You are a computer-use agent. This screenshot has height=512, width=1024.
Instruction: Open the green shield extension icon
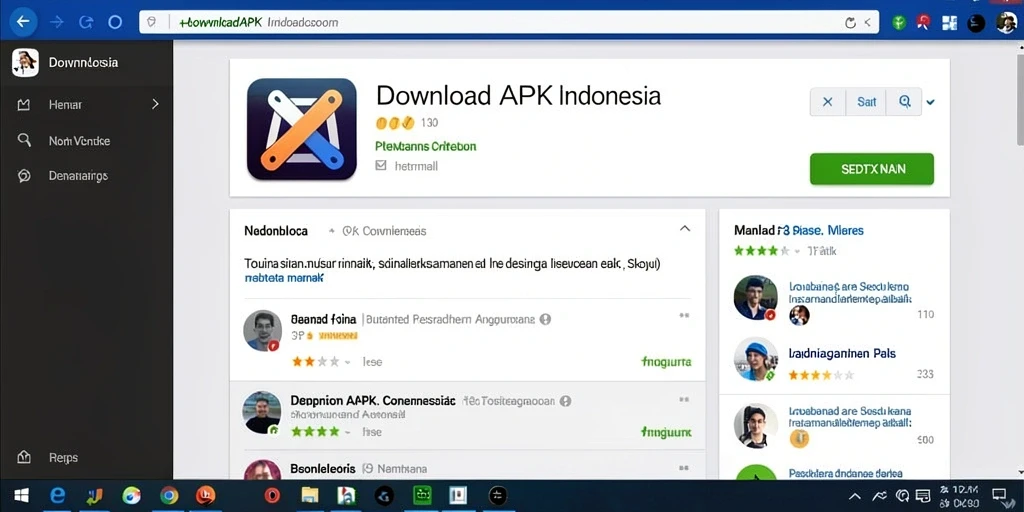pos(899,23)
